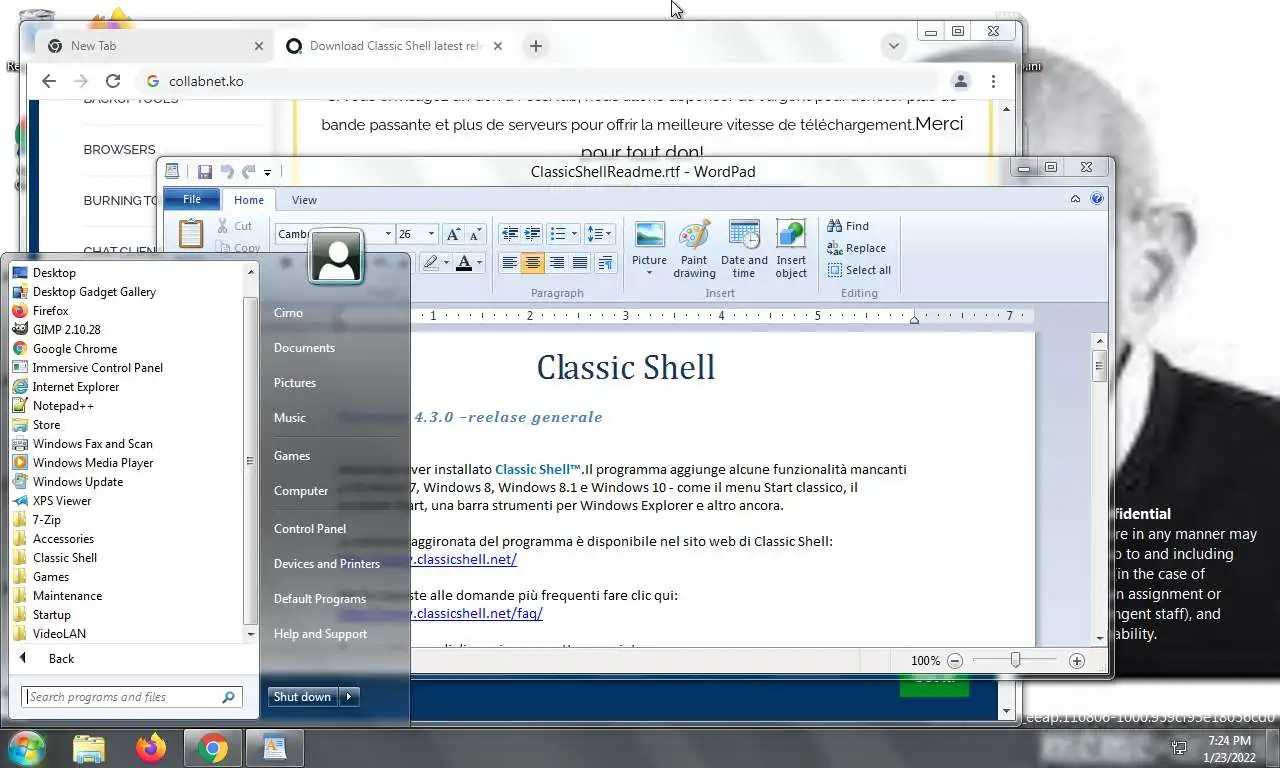Click Replace in the Editing group
This screenshot has height=768, width=1280.
(857, 248)
